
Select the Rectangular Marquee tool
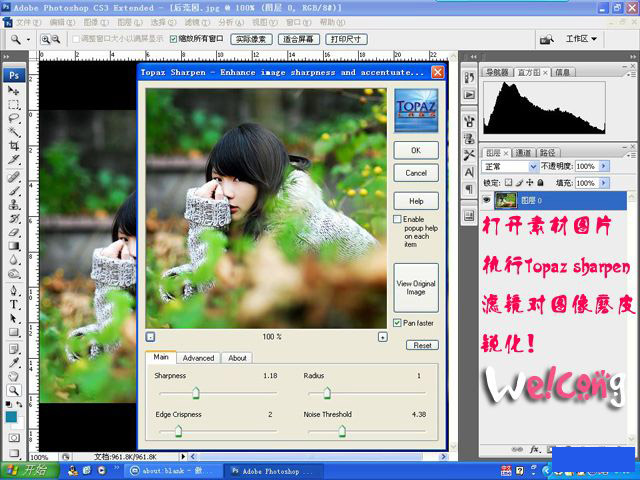click(x=13, y=104)
